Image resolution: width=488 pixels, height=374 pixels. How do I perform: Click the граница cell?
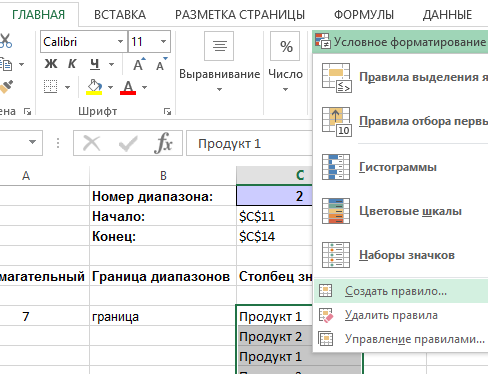(x=163, y=316)
